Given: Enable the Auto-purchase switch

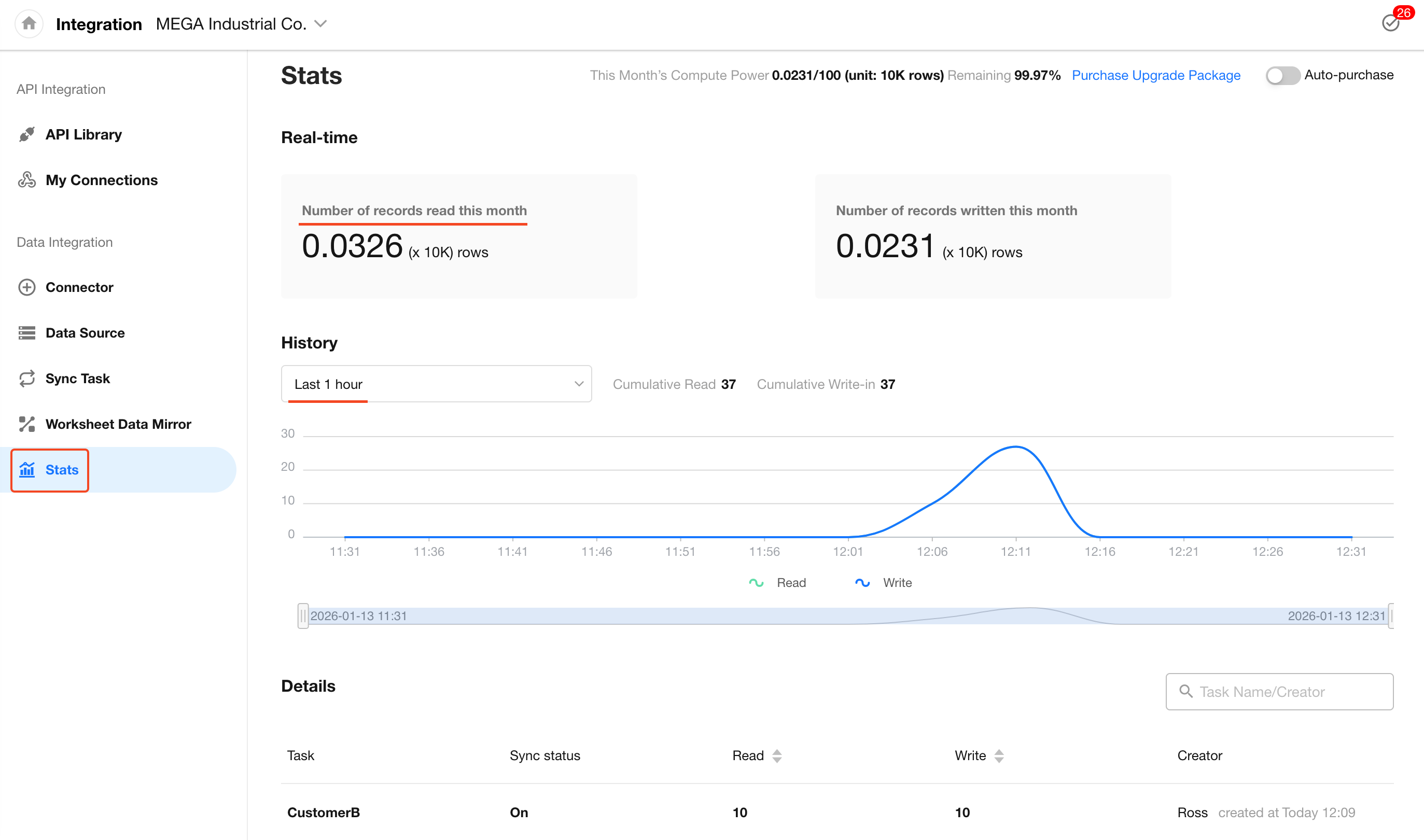Looking at the screenshot, I should [1282, 75].
